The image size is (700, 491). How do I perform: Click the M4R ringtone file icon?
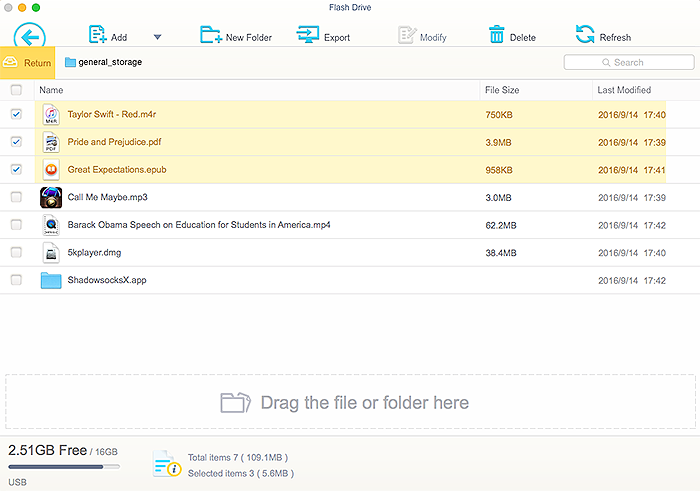click(x=51, y=114)
